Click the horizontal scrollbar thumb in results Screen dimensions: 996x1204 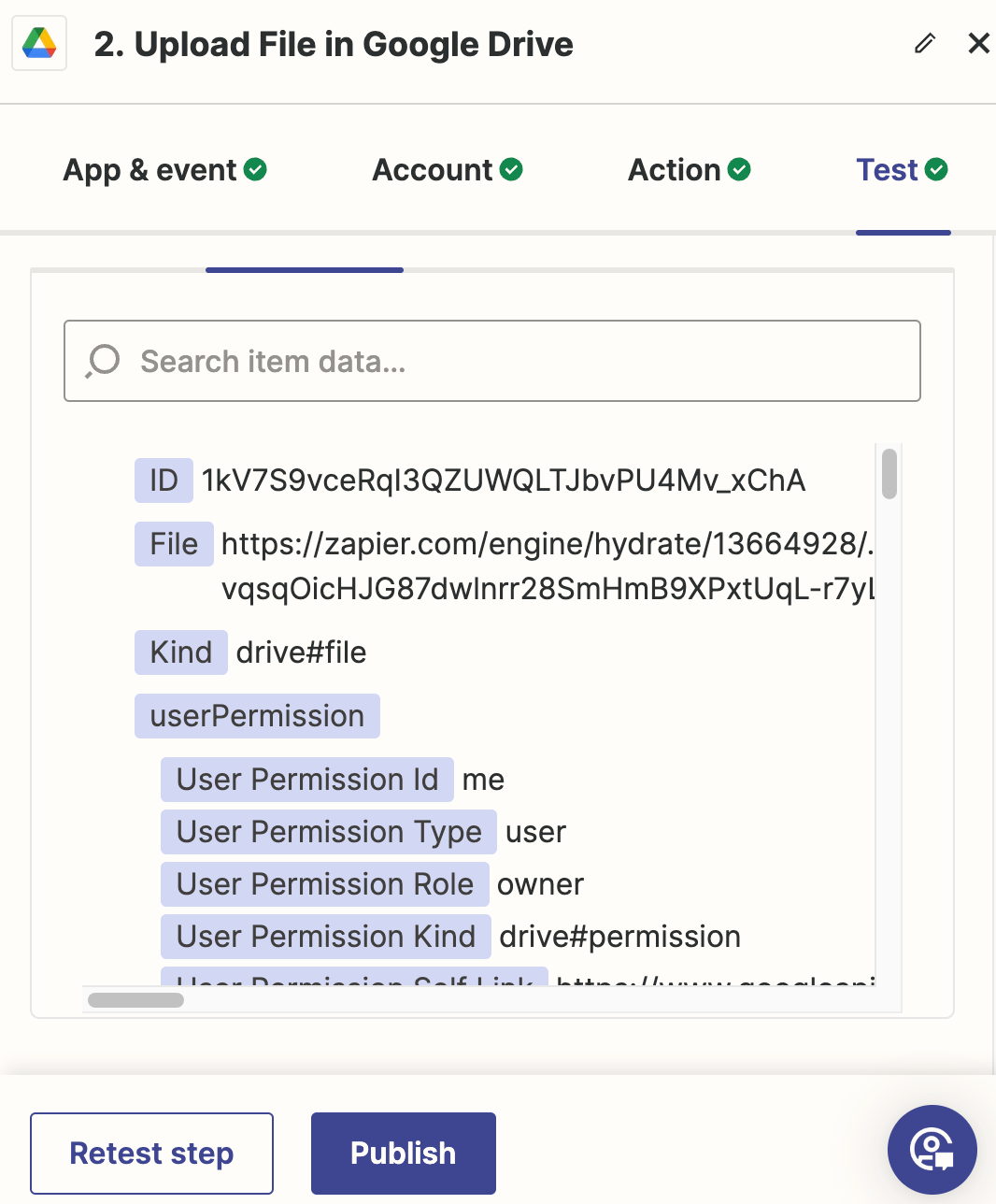click(x=135, y=1000)
